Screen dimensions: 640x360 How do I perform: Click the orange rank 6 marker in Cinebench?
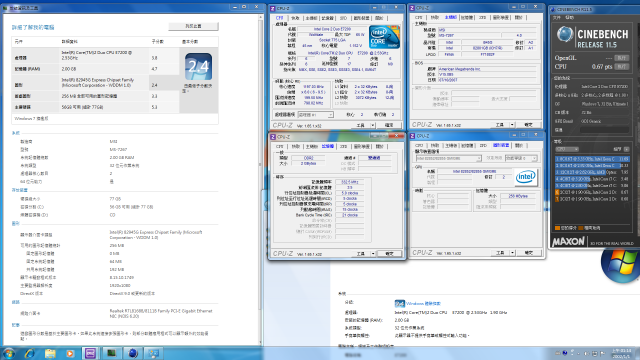[x=557, y=192]
